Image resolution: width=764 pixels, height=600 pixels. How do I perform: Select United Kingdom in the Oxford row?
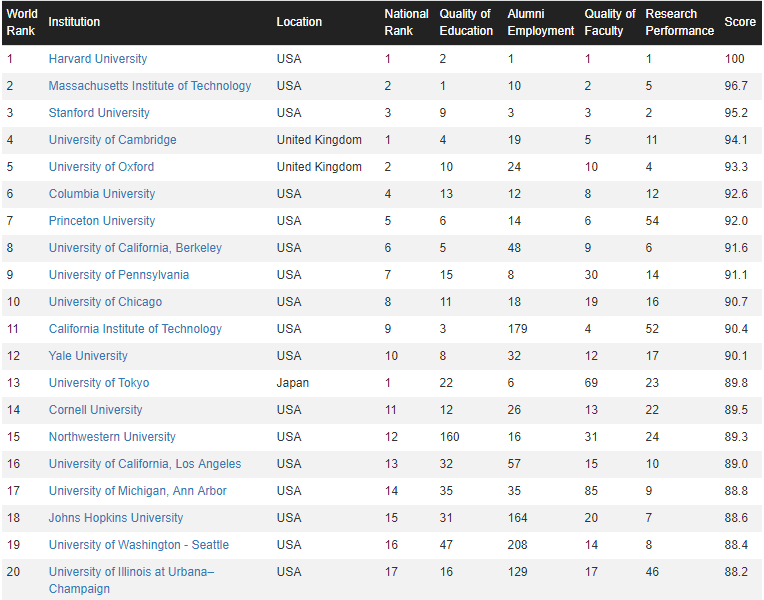point(319,167)
